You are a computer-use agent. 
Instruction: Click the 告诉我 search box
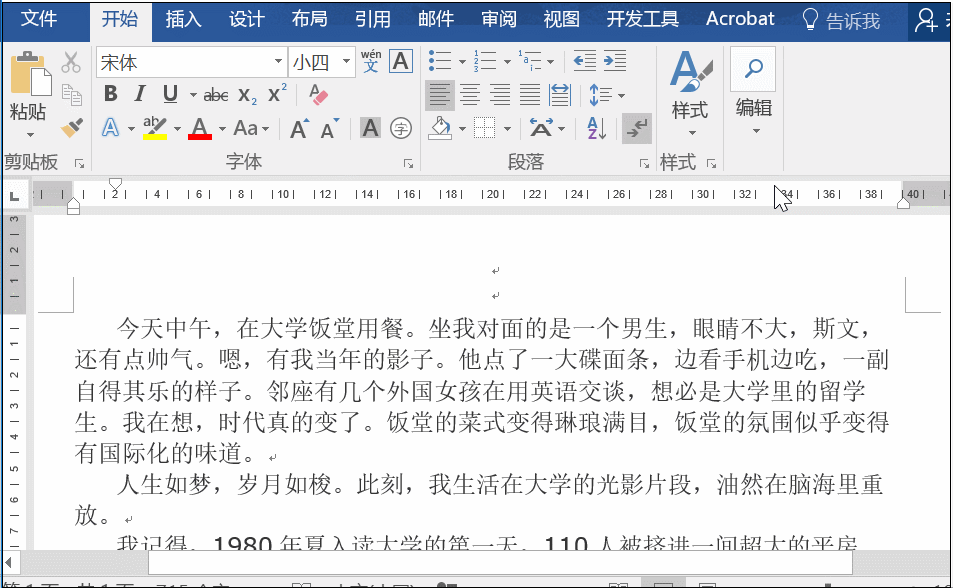pos(841,20)
